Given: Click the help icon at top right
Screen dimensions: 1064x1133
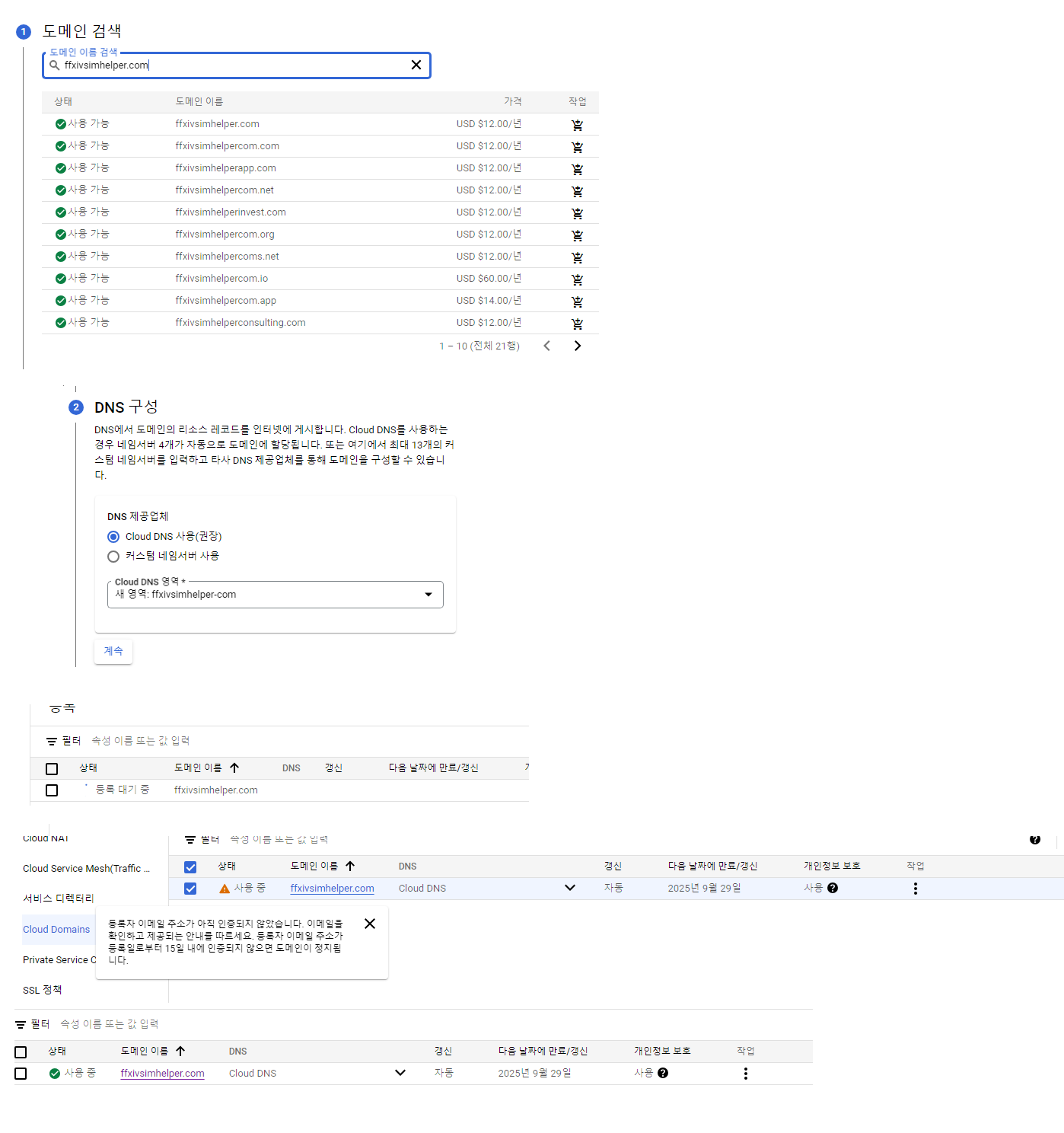Looking at the screenshot, I should coord(1035,839).
